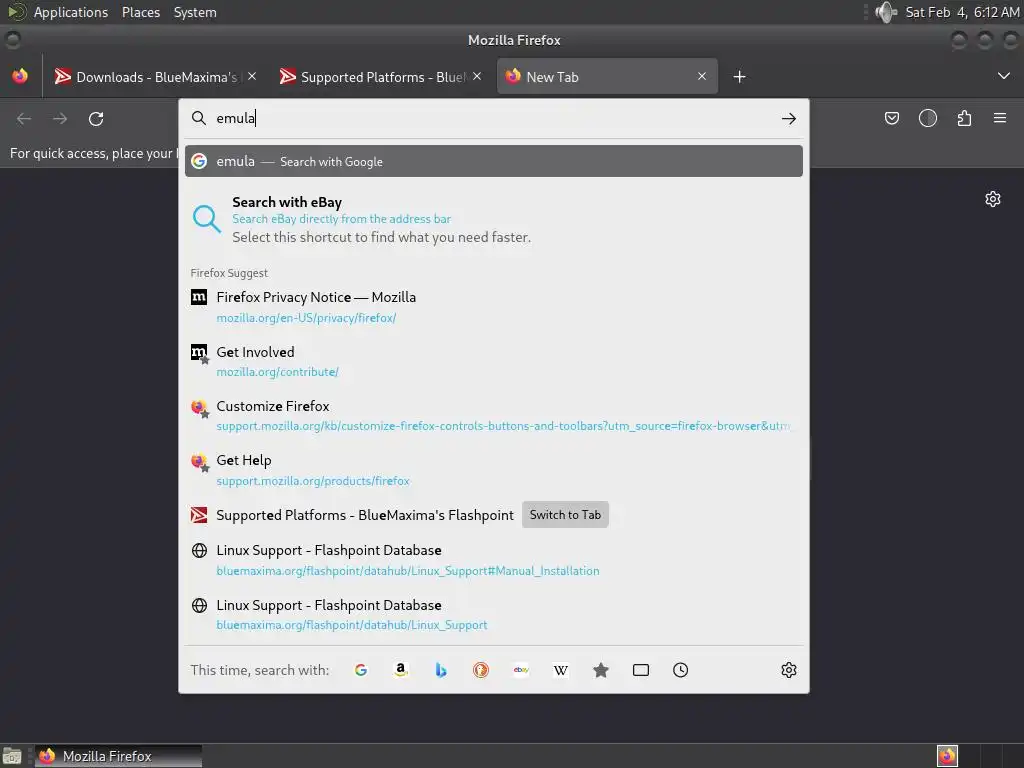Open the System menu

195,12
